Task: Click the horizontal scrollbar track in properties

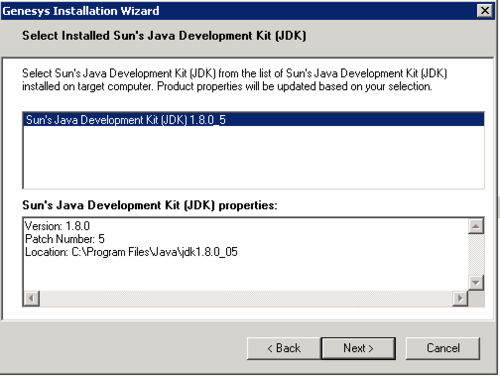Action: click(x=246, y=298)
